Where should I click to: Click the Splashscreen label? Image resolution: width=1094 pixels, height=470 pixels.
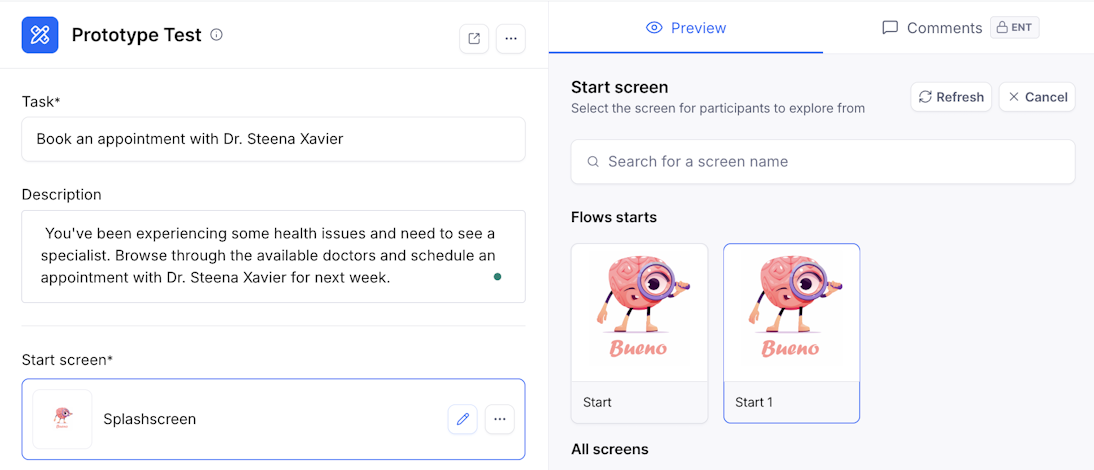149,419
